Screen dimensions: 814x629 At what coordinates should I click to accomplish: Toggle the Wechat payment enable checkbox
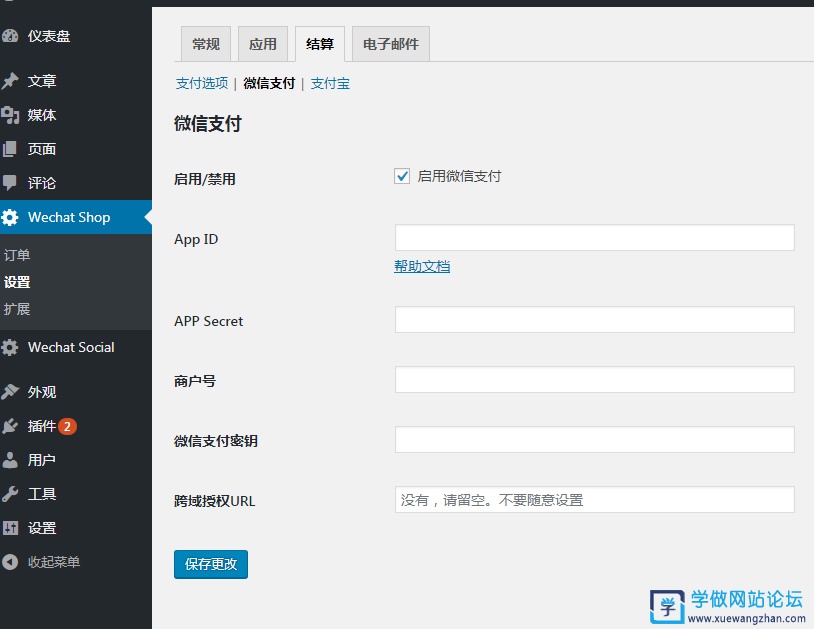click(401, 176)
